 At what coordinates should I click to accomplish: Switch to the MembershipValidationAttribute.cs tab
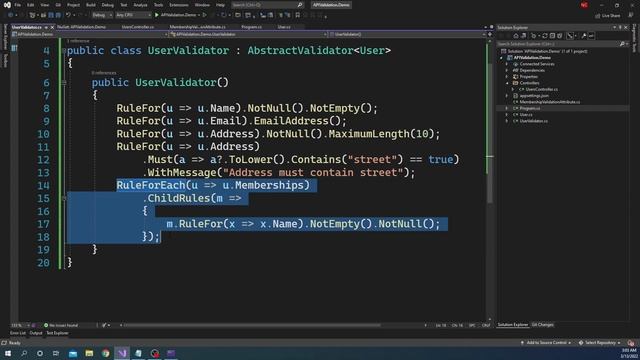199,27
